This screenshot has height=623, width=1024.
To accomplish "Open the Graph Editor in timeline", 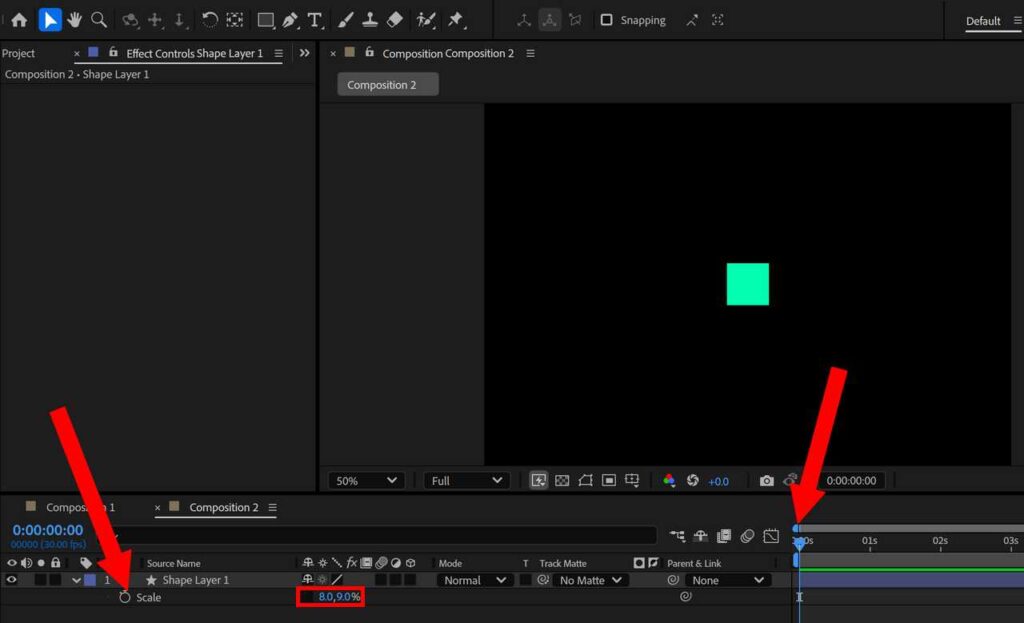I will [x=771, y=536].
